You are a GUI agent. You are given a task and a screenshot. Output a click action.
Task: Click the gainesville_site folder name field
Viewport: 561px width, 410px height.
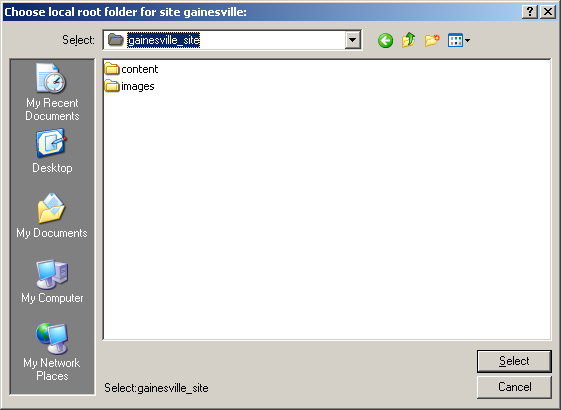pyautogui.click(x=232, y=40)
